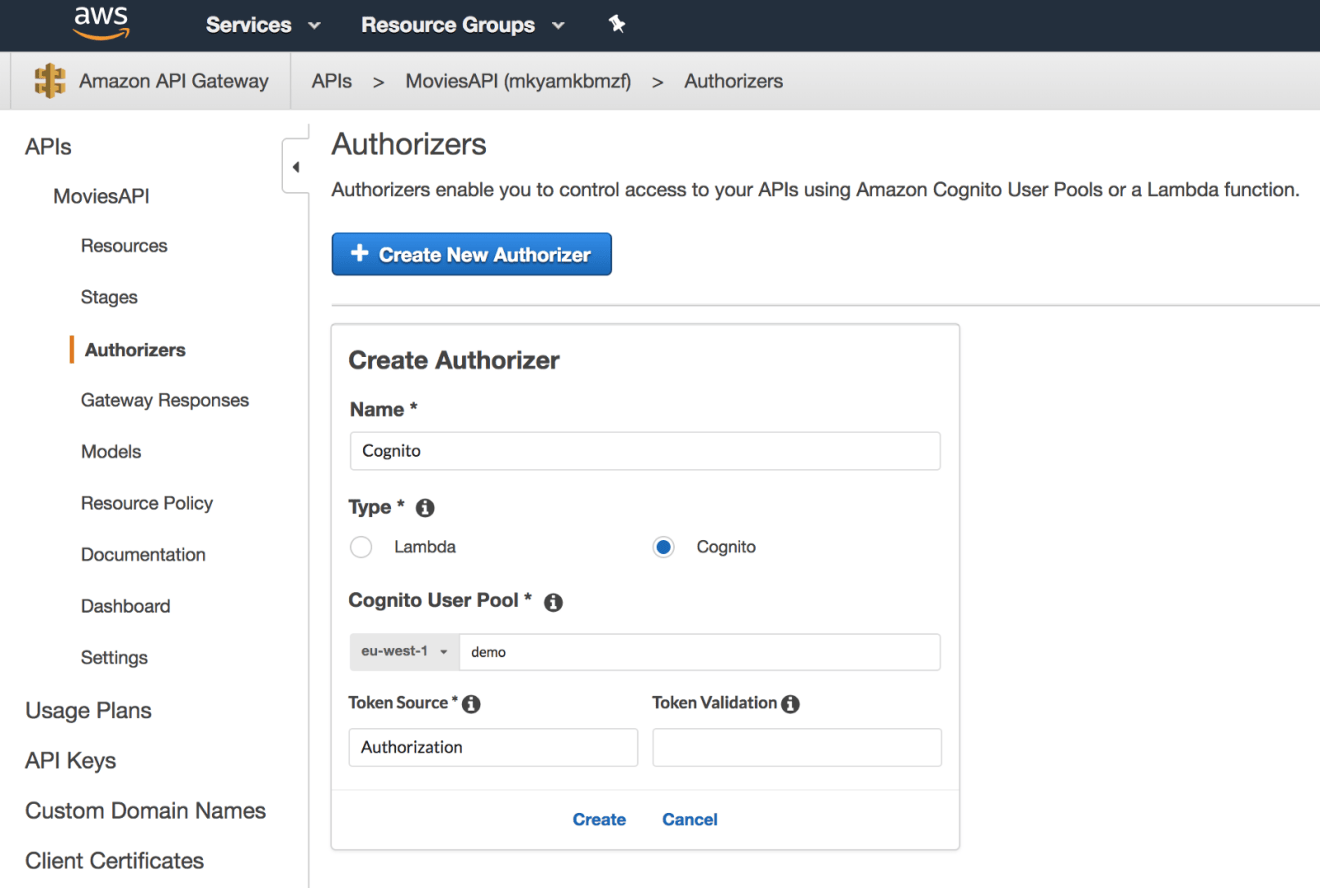Open the eu-west-1 region dropdown
Image resolution: width=1320 pixels, height=888 pixels.
tap(404, 651)
